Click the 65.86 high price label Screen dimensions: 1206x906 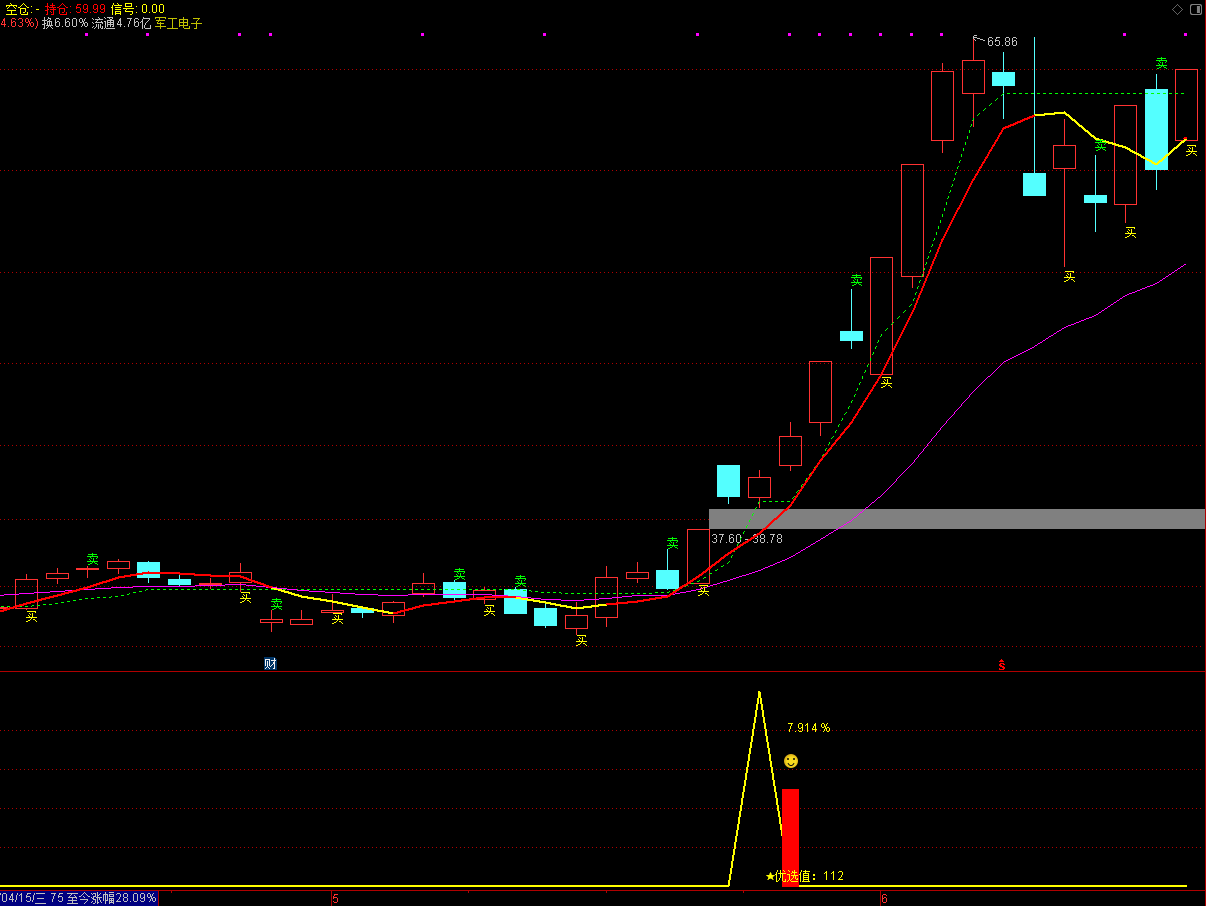tap(1002, 42)
